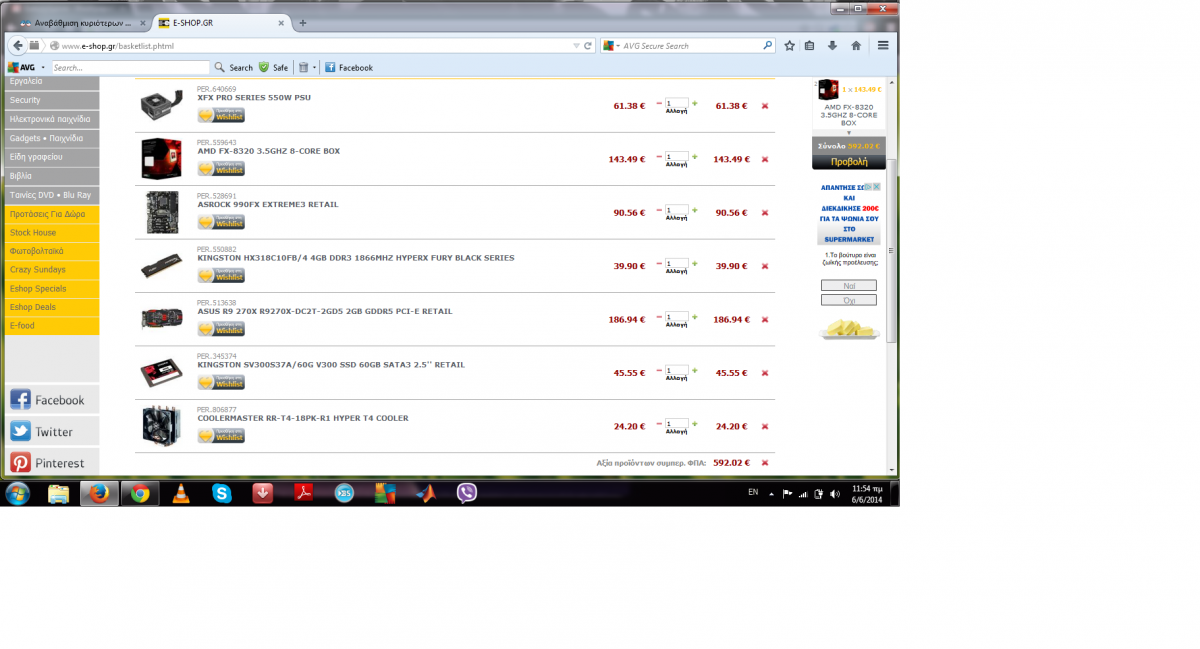Delete the KINGSTON V300 SSD item

point(765,373)
